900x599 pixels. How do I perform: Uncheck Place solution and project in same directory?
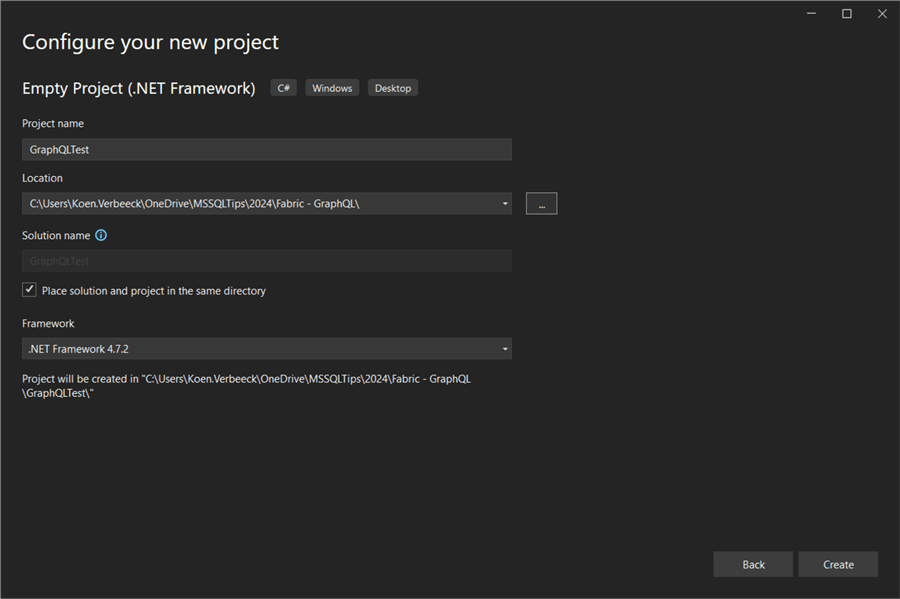(x=30, y=290)
